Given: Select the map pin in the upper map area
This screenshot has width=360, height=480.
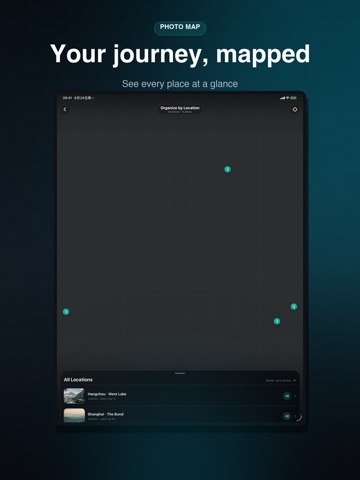Looking at the screenshot, I should click(x=227, y=169).
